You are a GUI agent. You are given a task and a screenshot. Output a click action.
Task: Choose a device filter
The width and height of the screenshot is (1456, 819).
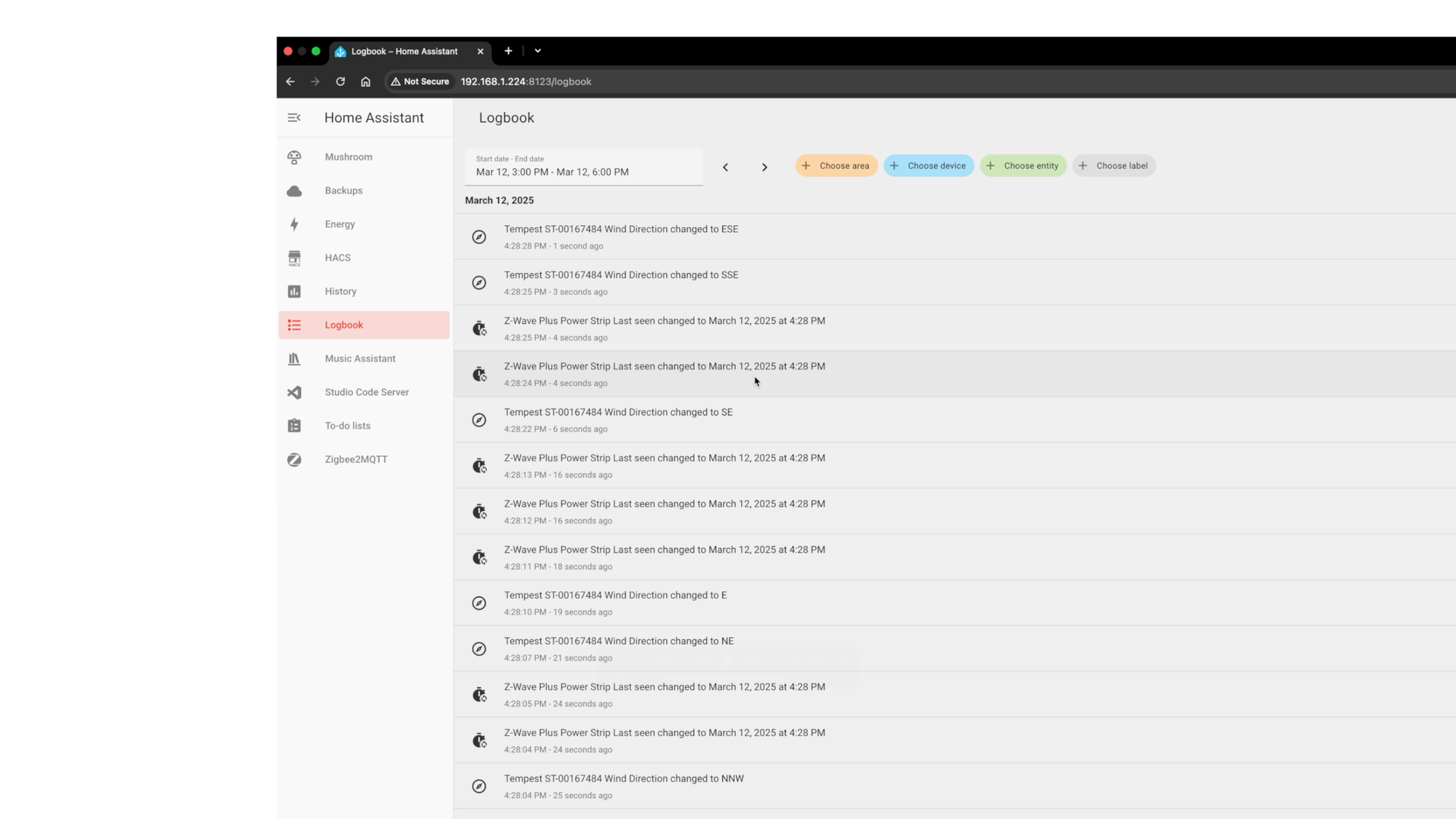(929, 166)
